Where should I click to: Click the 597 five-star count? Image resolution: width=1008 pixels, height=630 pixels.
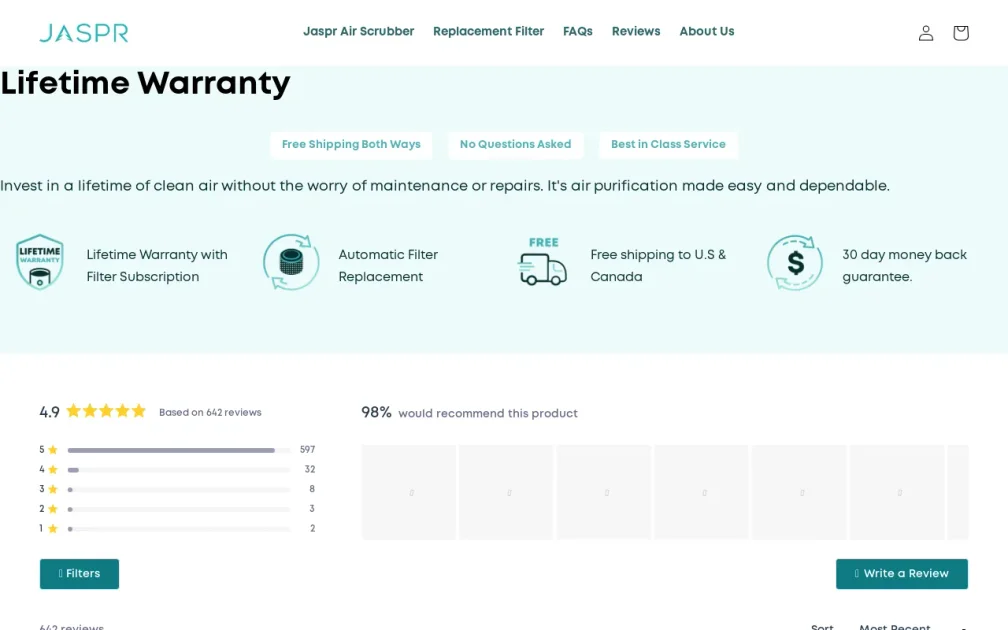[307, 449]
